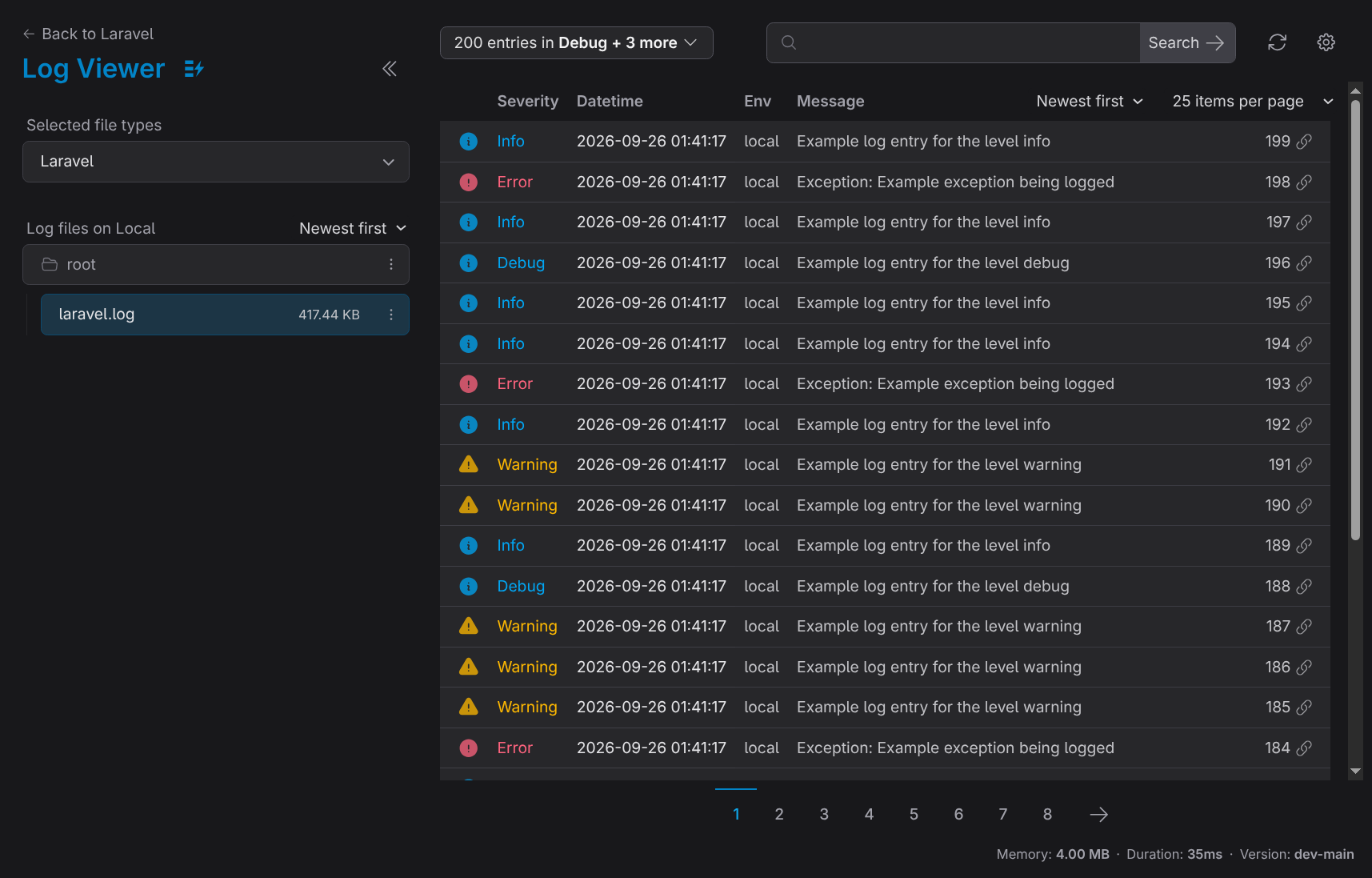Image resolution: width=1372 pixels, height=878 pixels.
Task: Copy the link icon for entry 190
Action: pos(1304,506)
